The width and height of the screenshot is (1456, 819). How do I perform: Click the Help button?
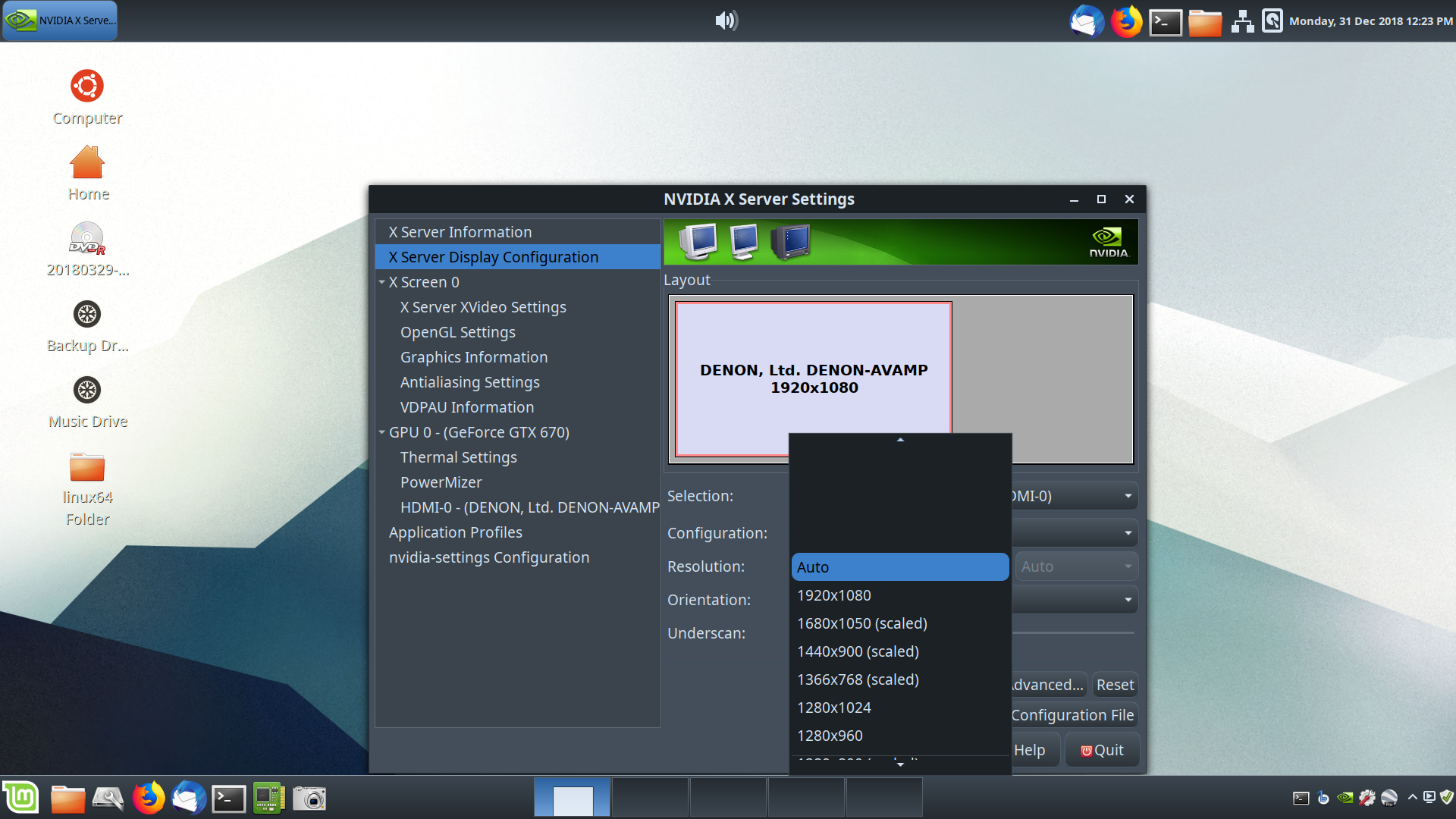coord(1035,750)
